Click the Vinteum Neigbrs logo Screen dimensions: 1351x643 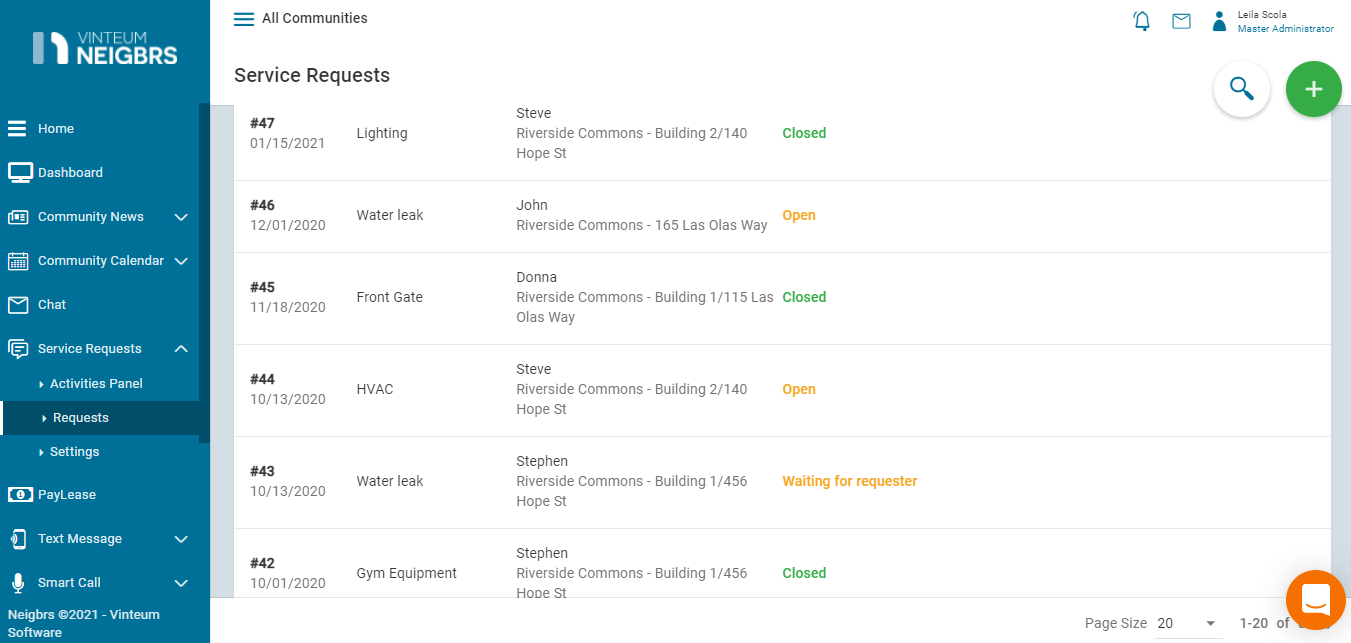click(x=105, y=48)
